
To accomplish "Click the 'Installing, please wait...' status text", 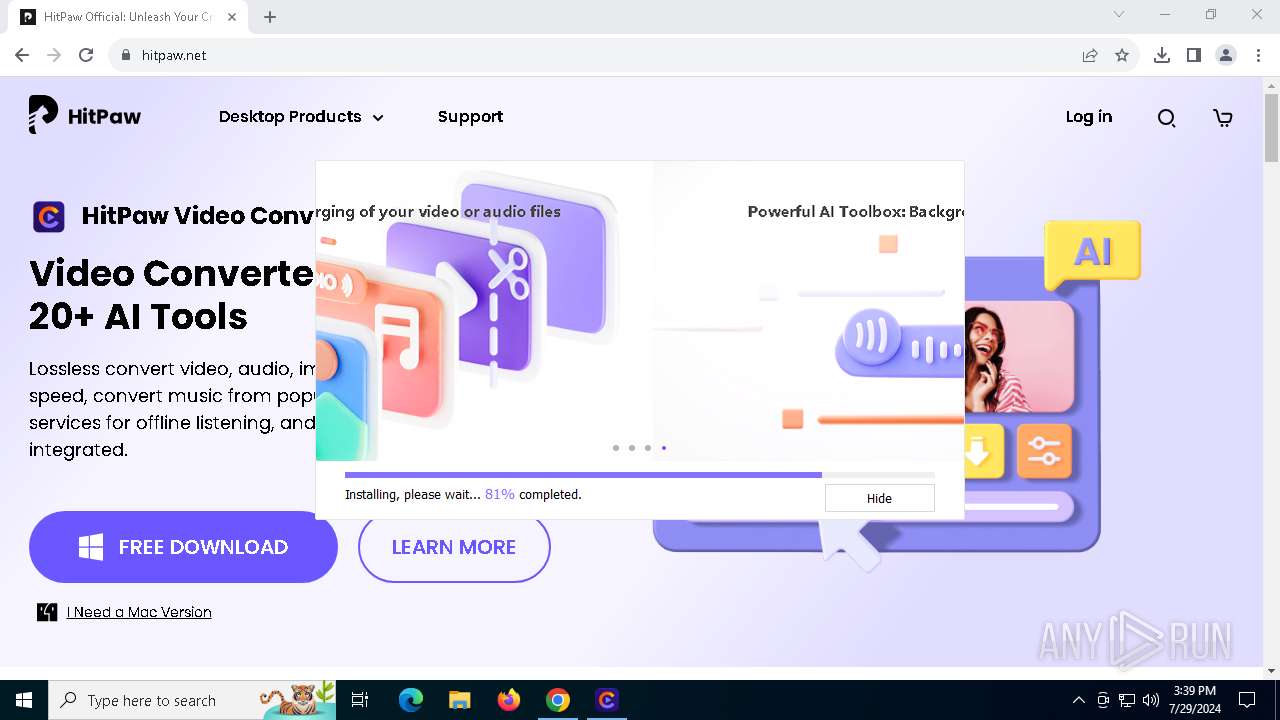I will coord(413,494).
